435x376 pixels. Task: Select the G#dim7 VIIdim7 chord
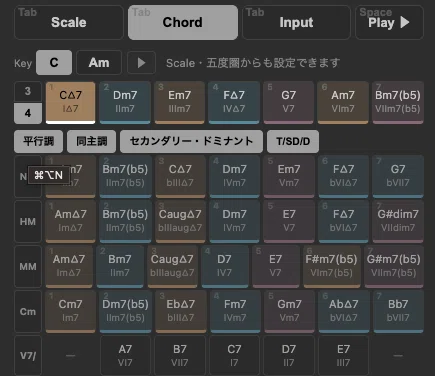pyautogui.click(x=398, y=221)
